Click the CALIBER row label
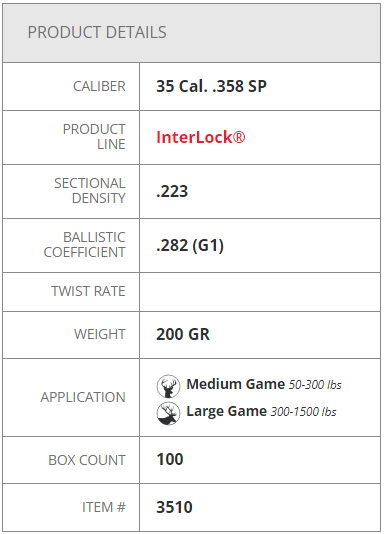 (x=99, y=86)
